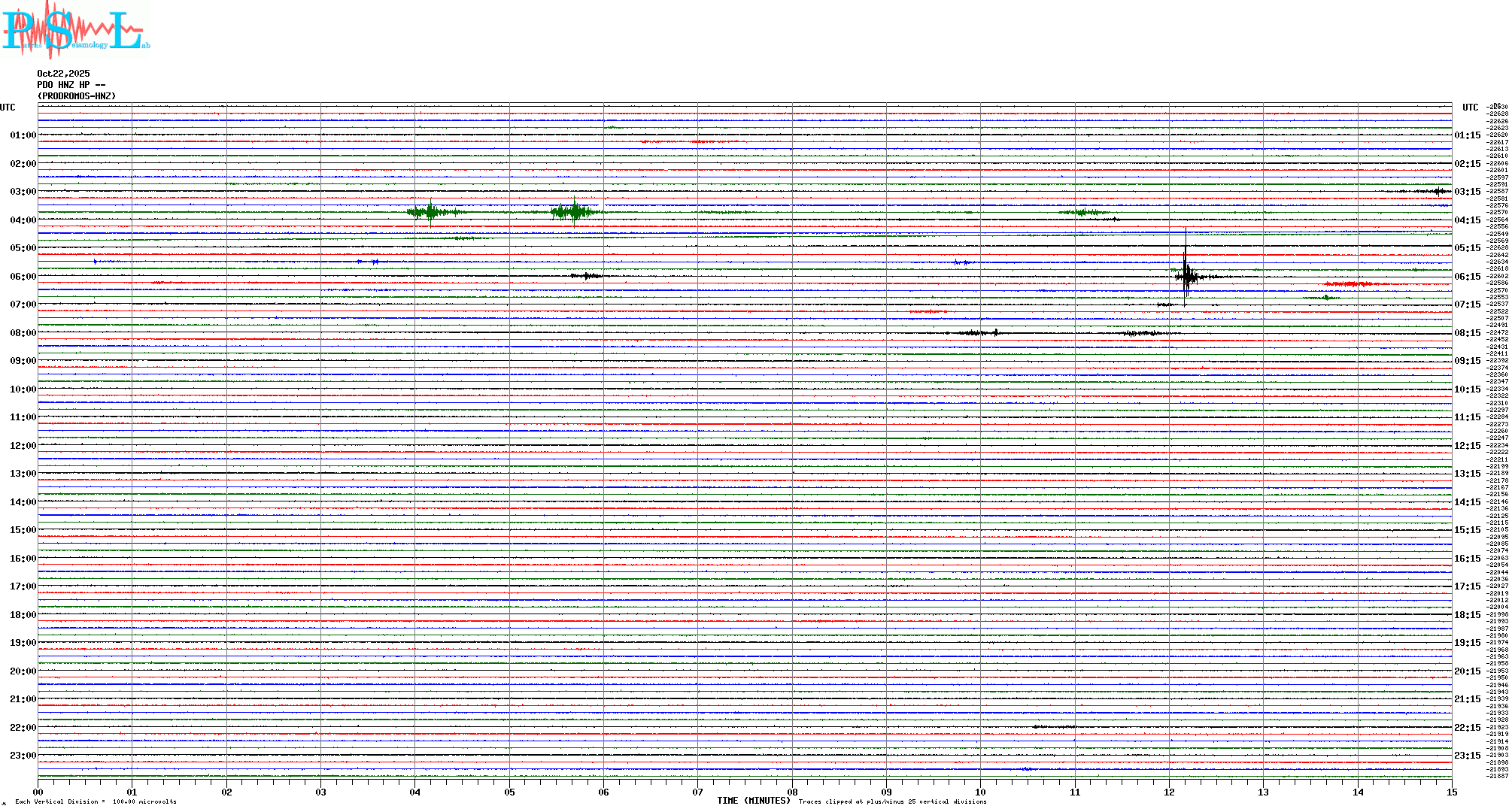
Task: Click the first green burst near 04:00
Action: click(x=430, y=212)
